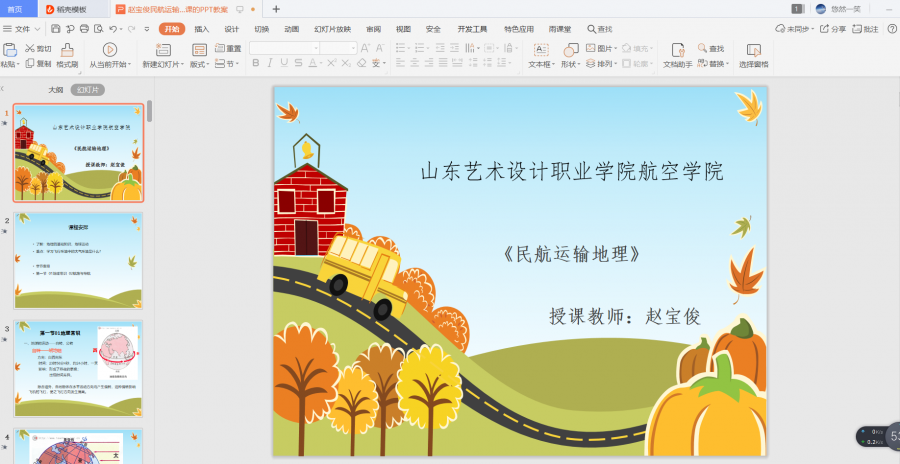Open the Slide Show (幻灯片放映) tab

[x=332, y=29]
